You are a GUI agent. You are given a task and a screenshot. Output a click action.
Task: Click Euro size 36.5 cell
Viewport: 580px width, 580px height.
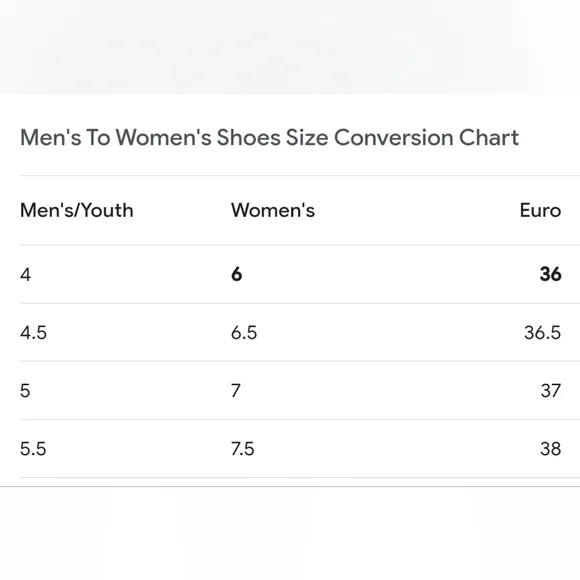click(x=542, y=333)
